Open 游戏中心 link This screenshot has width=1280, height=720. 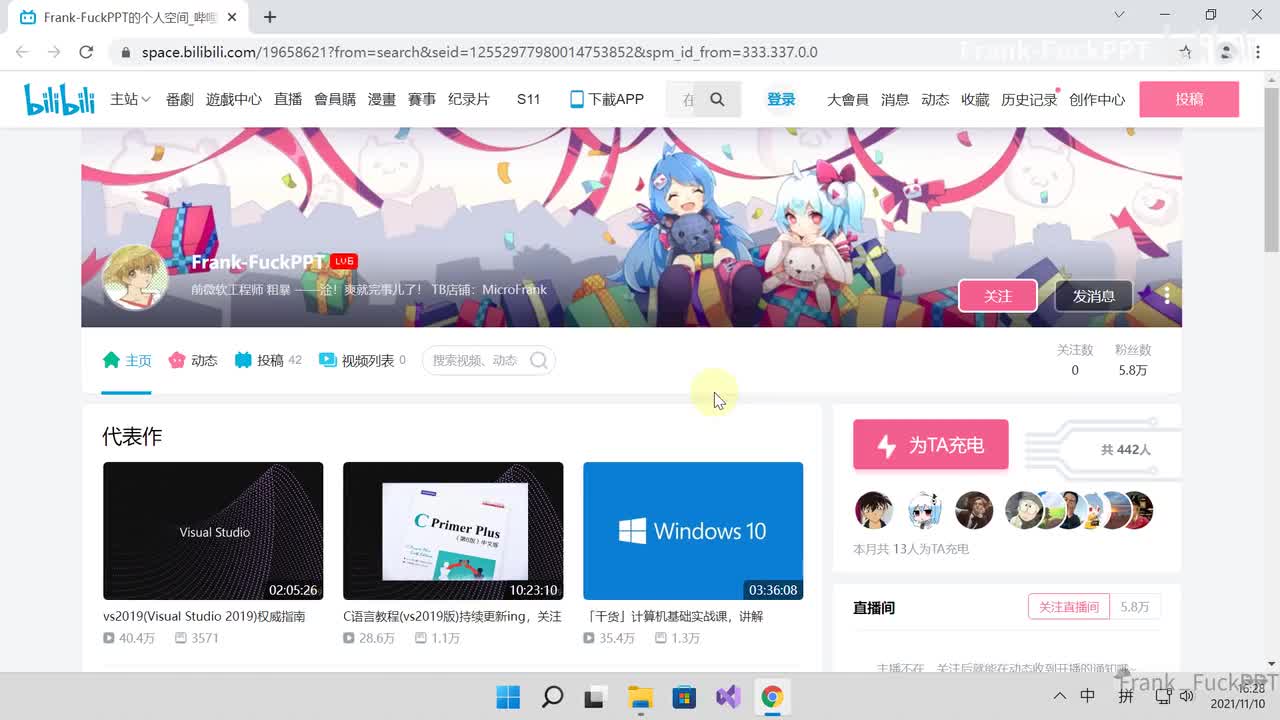coord(234,99)
